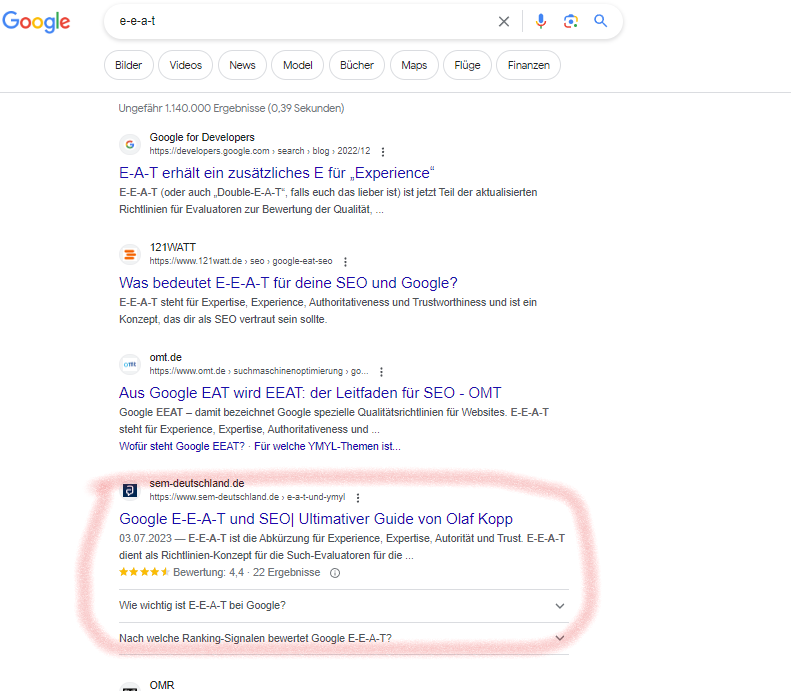Clear the search box with the X icon
This screenshot has height=691, width=791.
[x=503, y=21]
